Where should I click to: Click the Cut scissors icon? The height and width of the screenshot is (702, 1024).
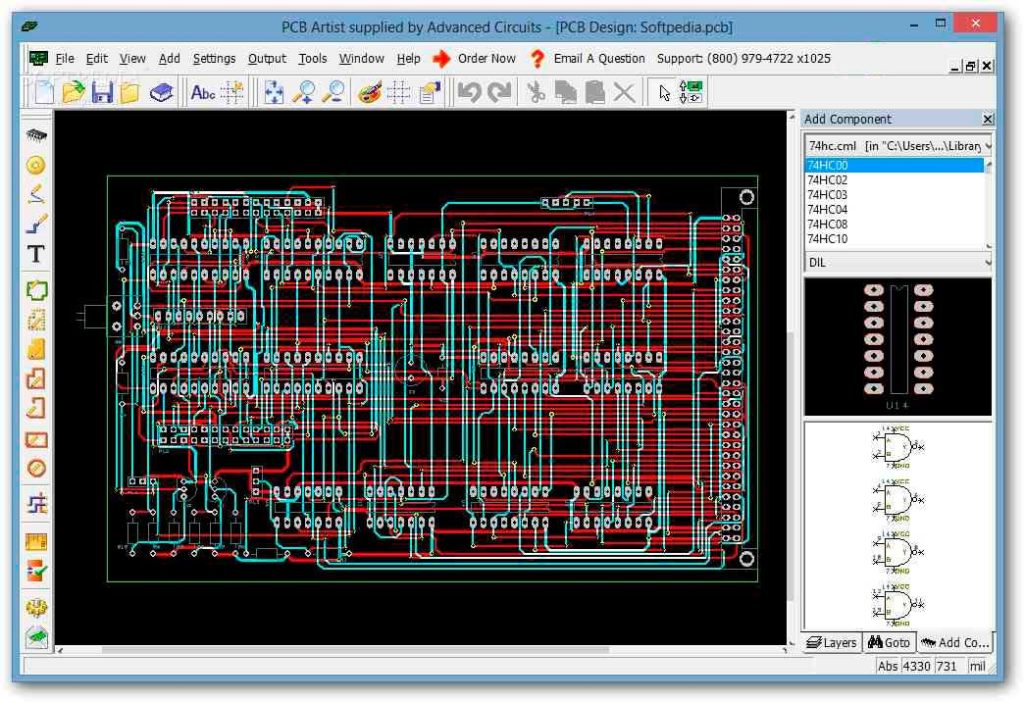point(536,93)
